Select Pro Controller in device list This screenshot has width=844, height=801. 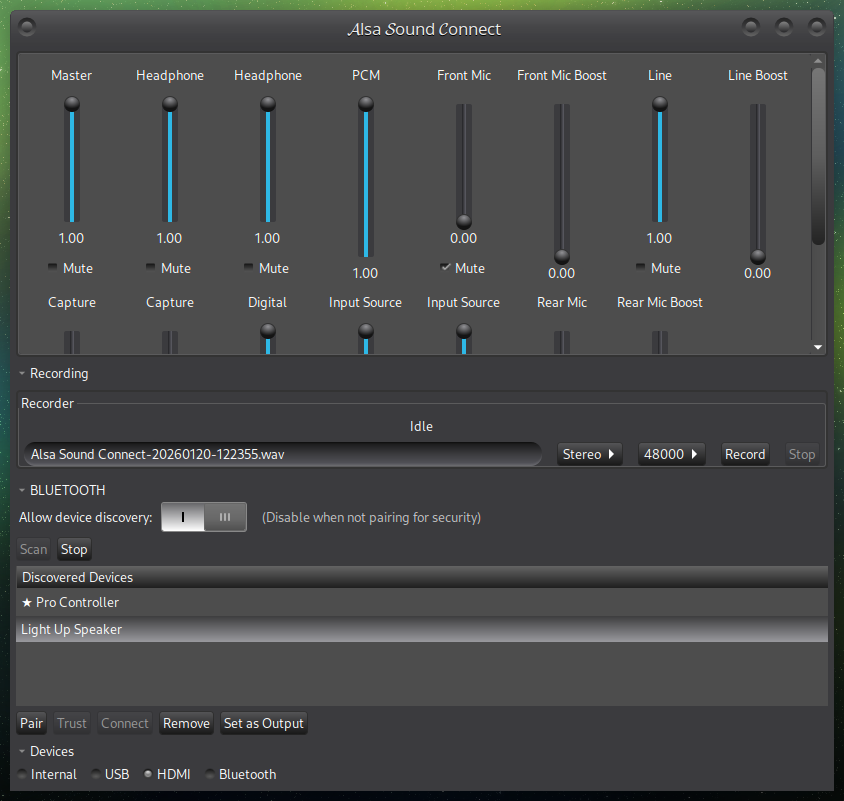(x=77, y=603)
